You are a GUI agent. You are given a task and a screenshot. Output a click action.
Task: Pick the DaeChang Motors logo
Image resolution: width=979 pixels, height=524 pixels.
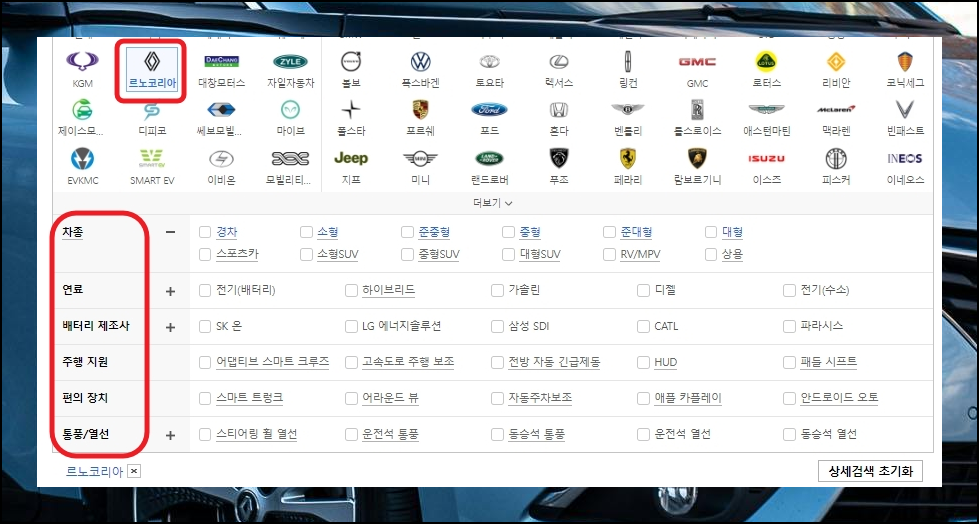pyautogui.click(x=221, y=61)
